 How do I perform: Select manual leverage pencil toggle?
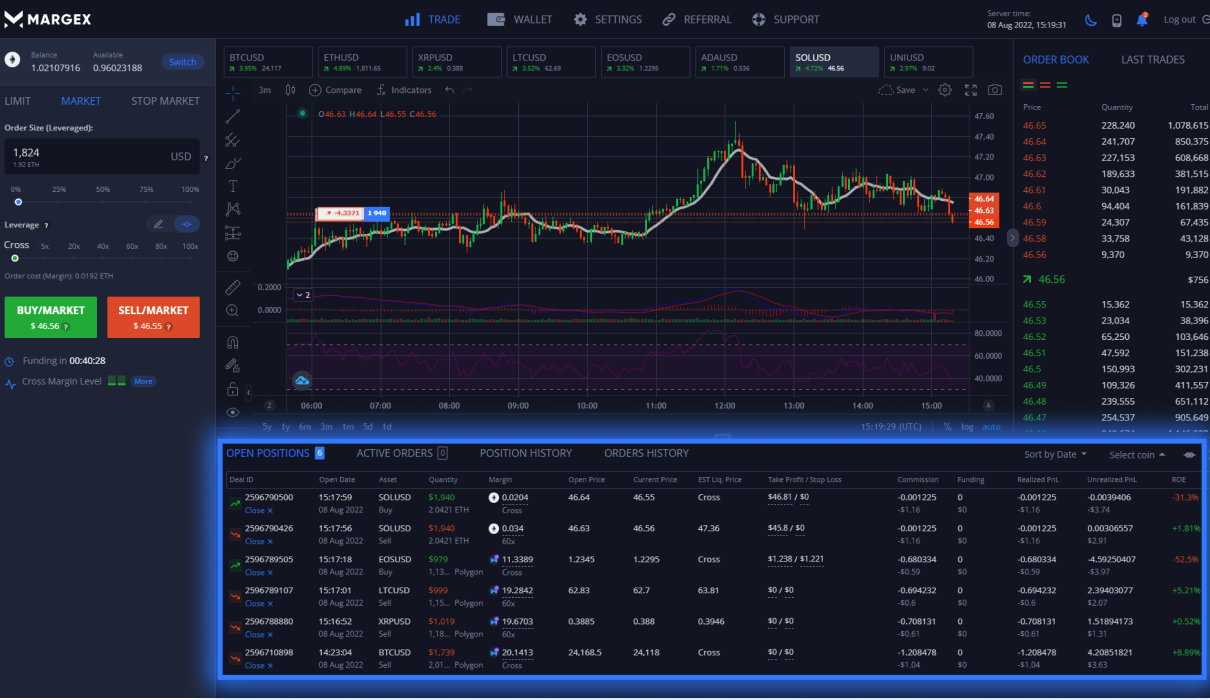[x=157, y=224]
